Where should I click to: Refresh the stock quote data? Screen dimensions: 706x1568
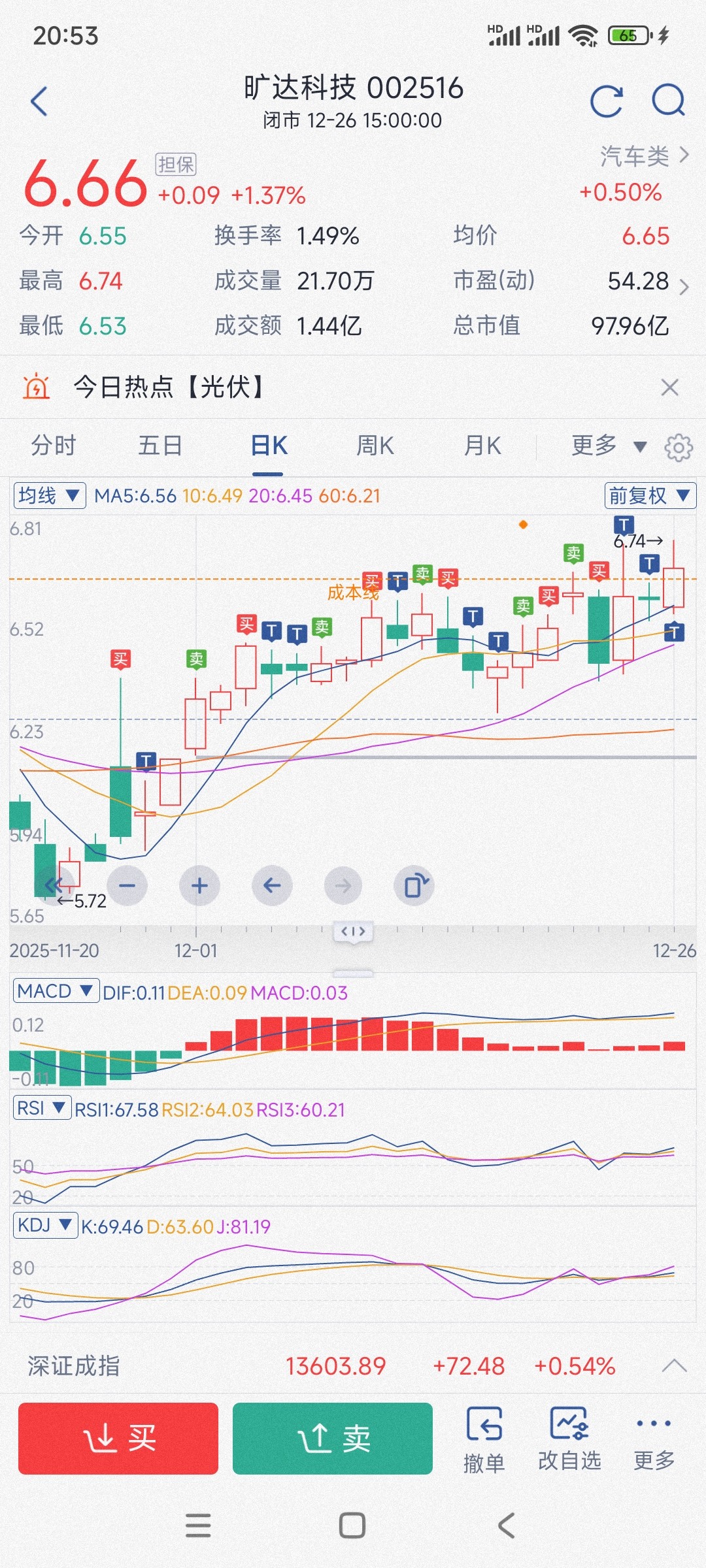606,101
